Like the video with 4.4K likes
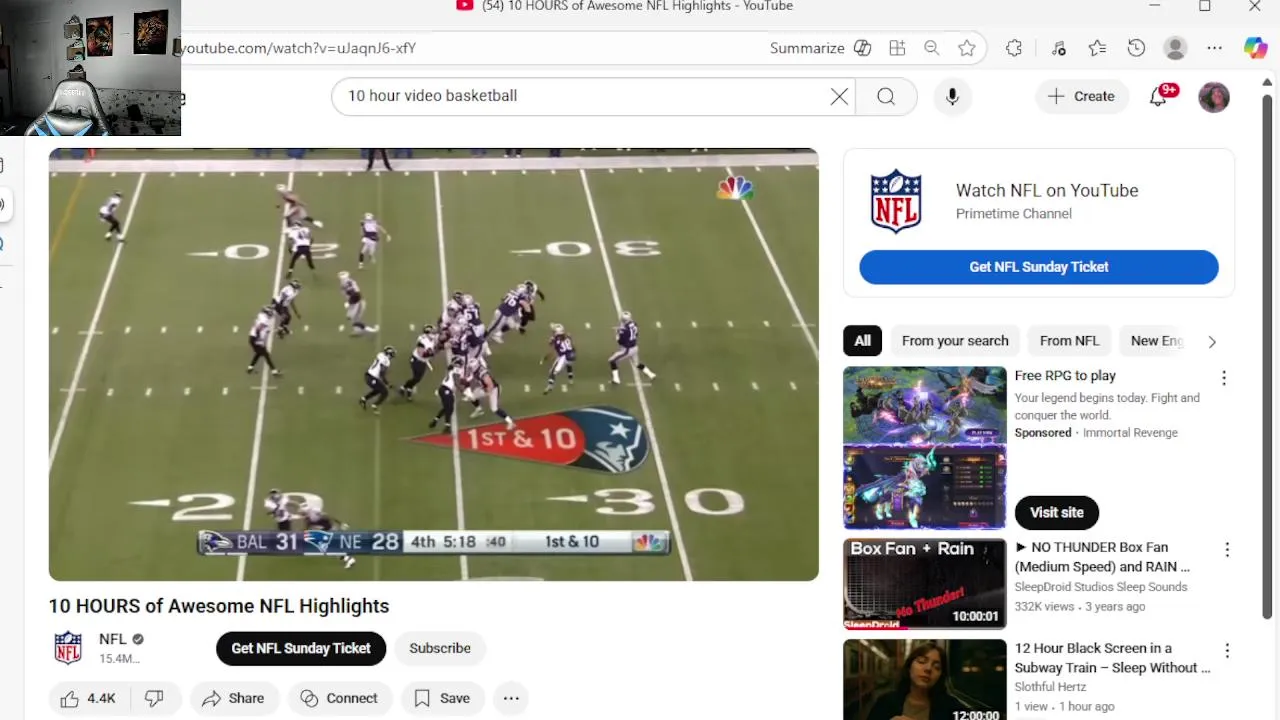 click(88, 699)
